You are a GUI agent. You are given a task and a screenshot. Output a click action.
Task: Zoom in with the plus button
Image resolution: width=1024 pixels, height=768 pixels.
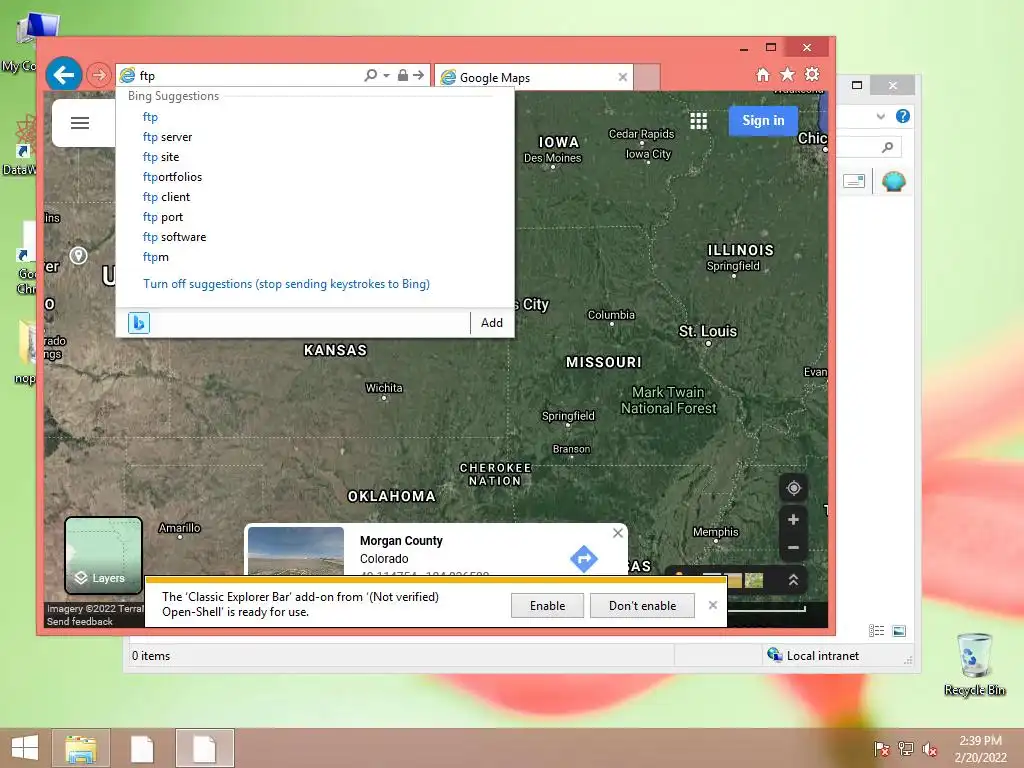(x=793, y=520)
